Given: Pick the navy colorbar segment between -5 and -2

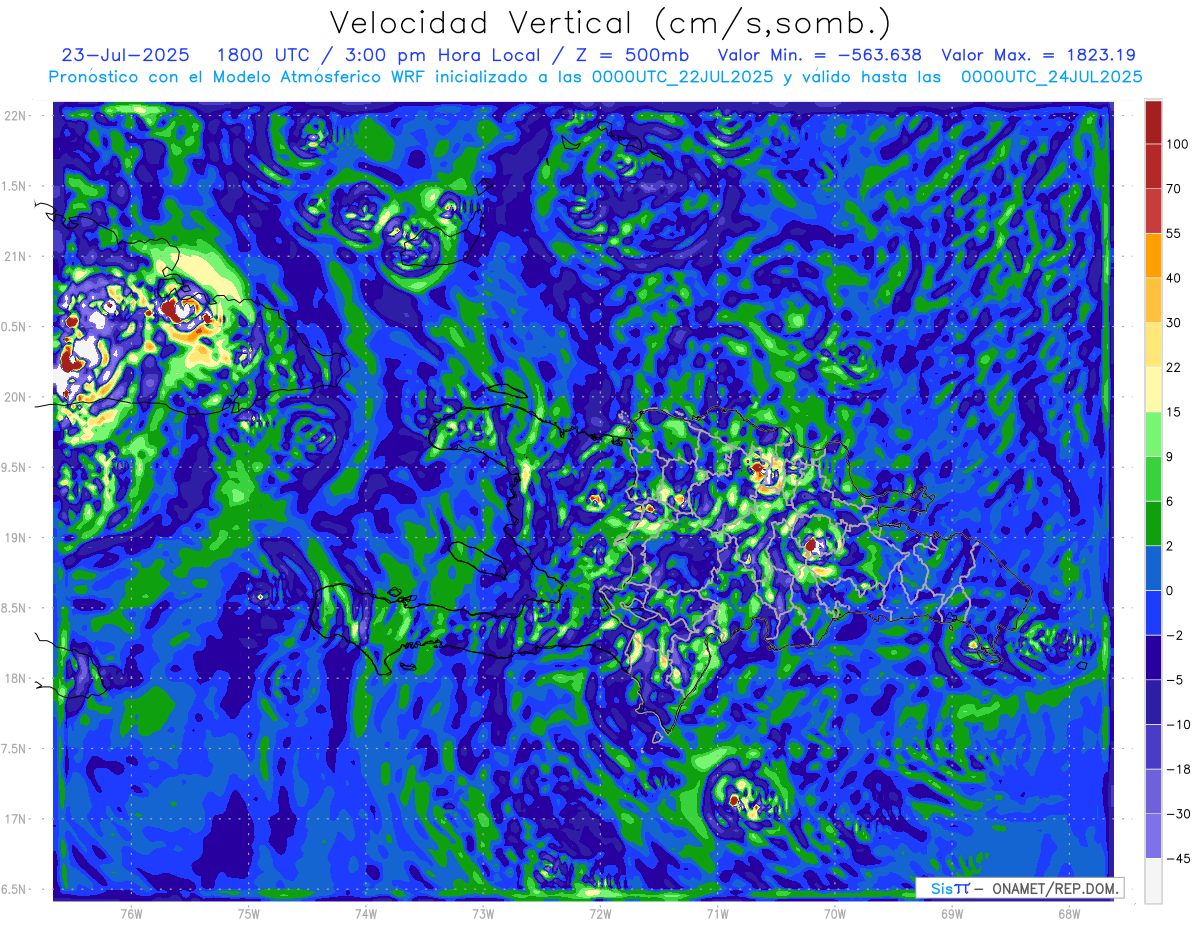Looking at the screenshot, I should (x=1153, y=657).
